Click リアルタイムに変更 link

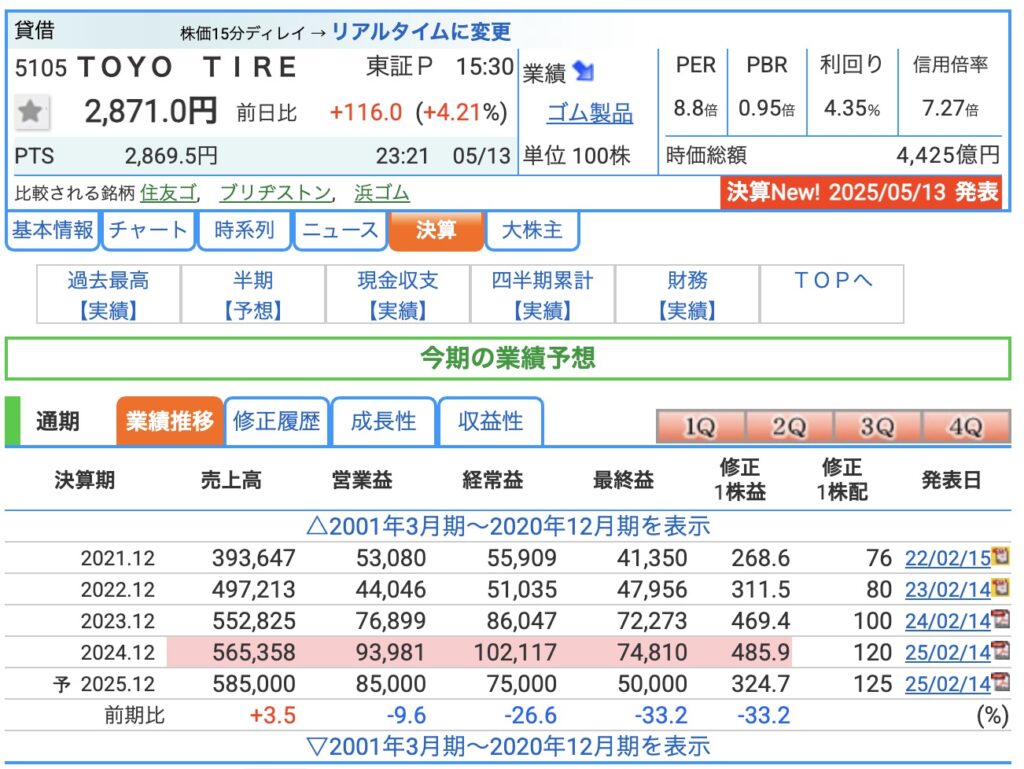coord(422,31)
